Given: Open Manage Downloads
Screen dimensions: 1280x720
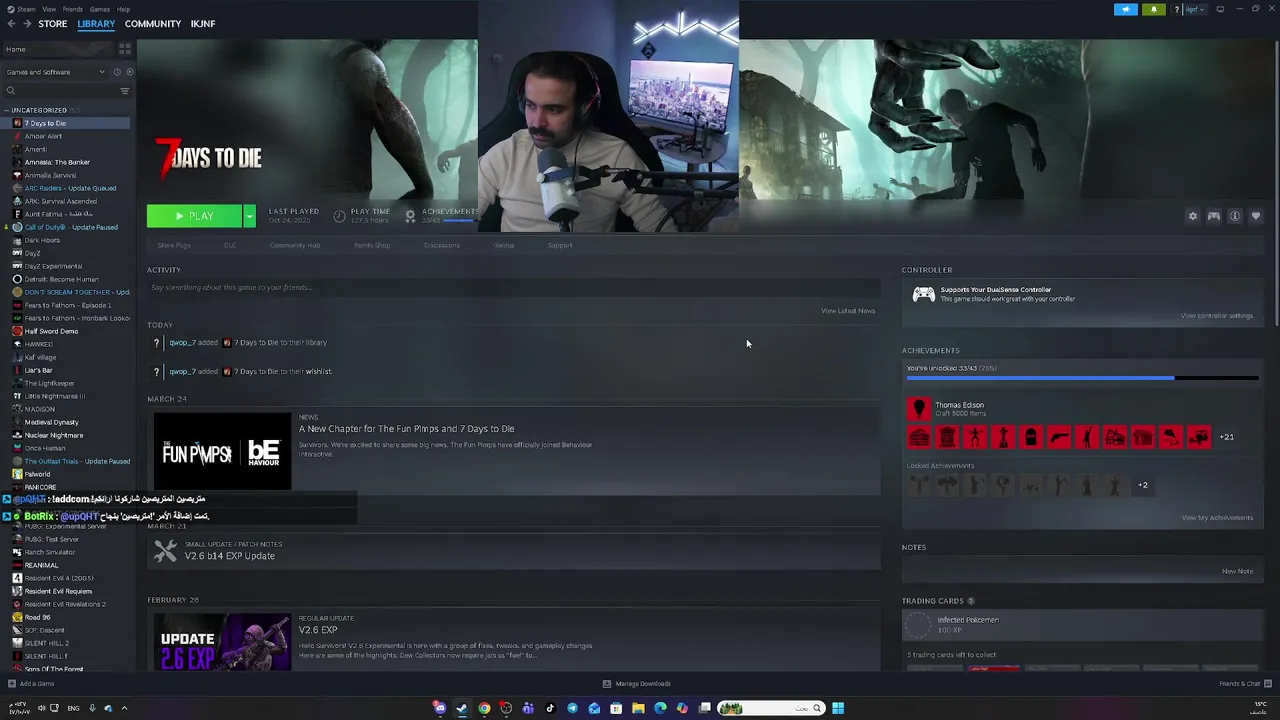Looking at the screenshot, I should pyautogui.click(x=636, y=684).
